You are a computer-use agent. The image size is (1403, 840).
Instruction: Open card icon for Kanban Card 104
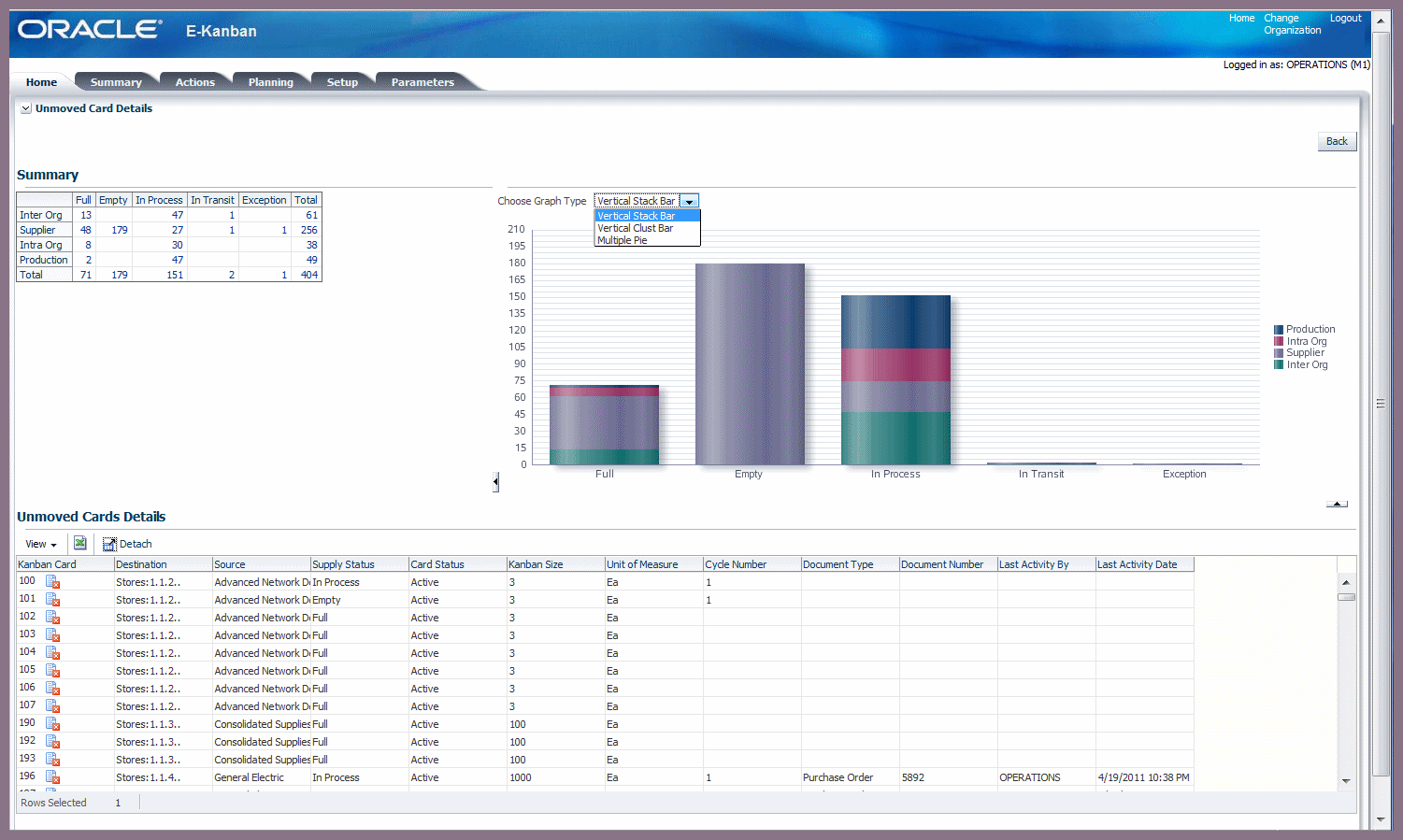pos(52,653)
